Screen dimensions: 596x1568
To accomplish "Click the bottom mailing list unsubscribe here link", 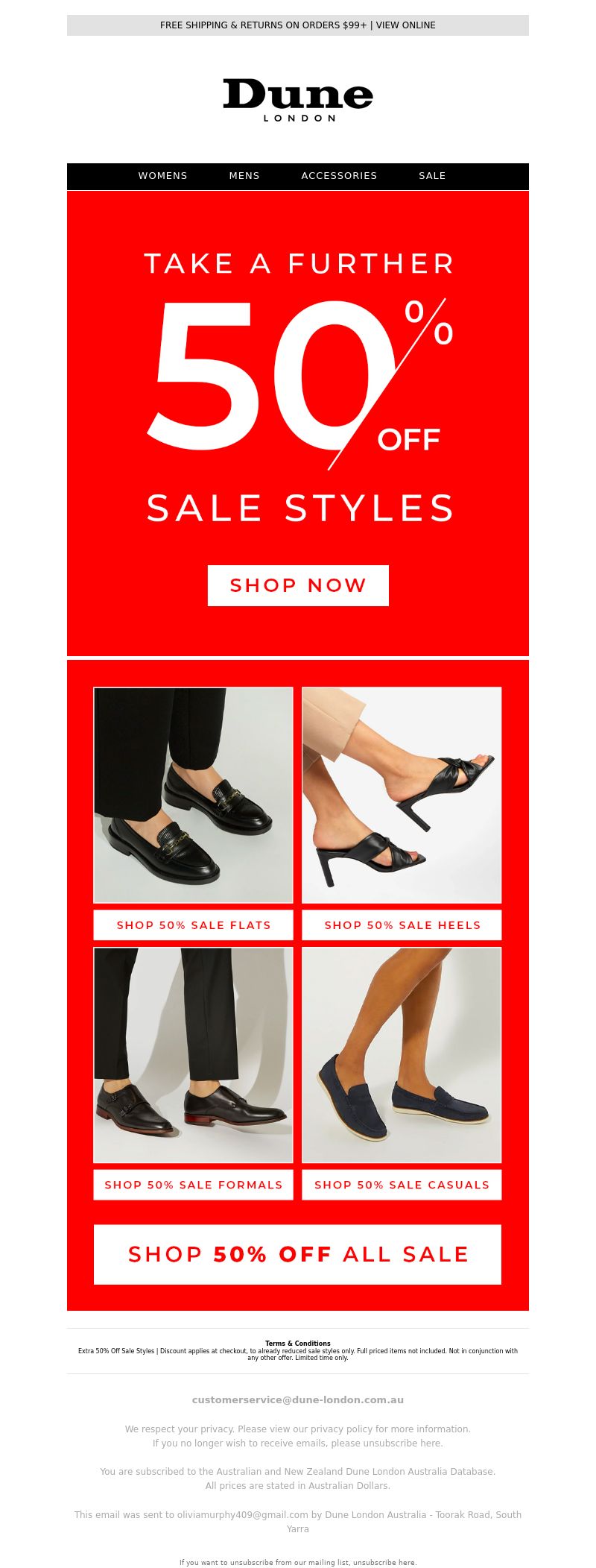I will (x=385, y=1562).
